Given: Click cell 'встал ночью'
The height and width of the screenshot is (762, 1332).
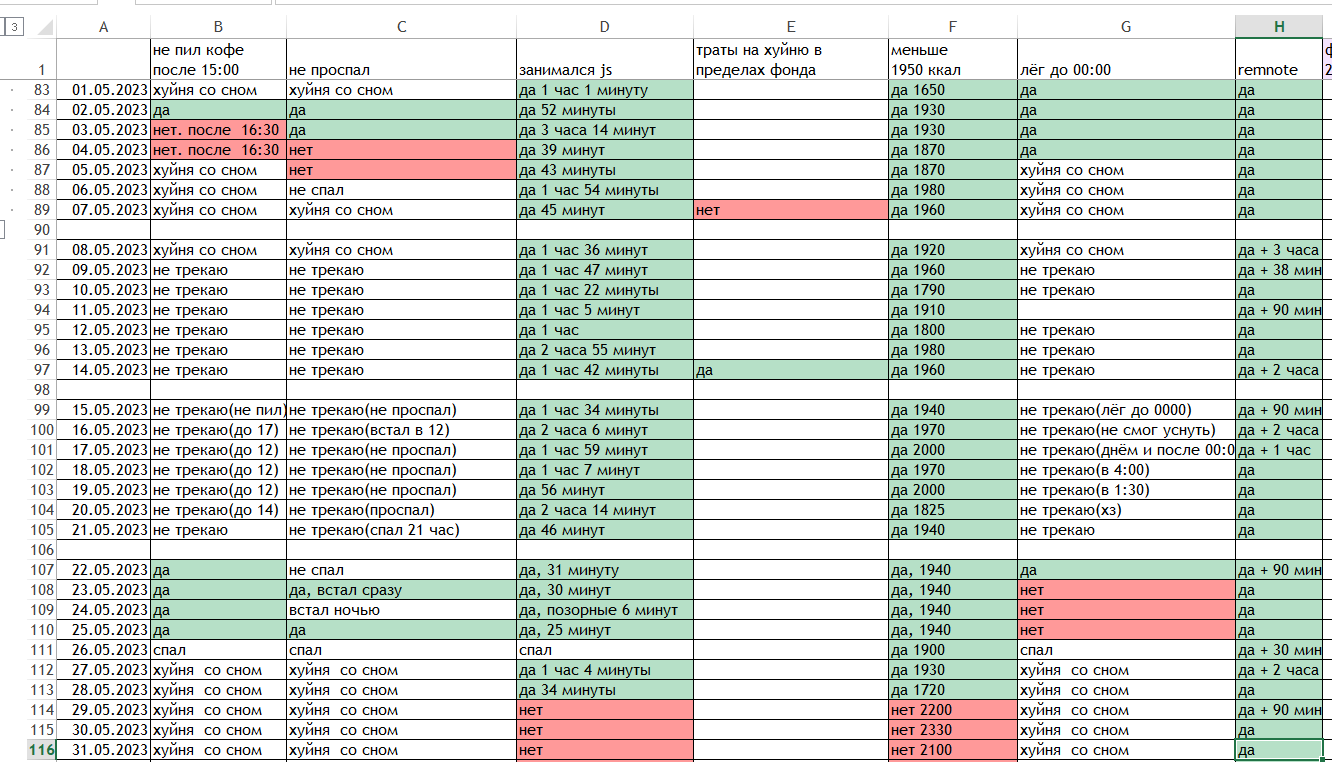Looking at the screenshot, I should [401, 610].
